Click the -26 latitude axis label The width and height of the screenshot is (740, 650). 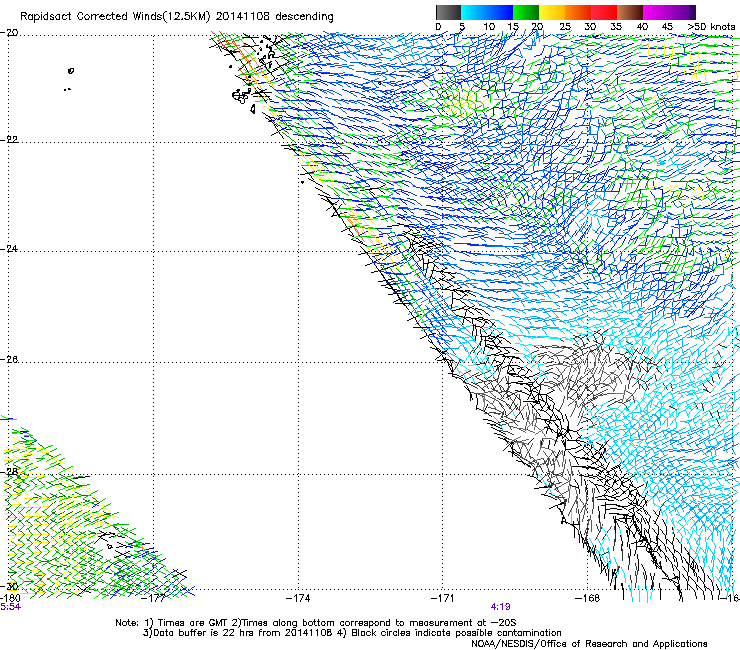pyautogui.click(x=9, y=360)
